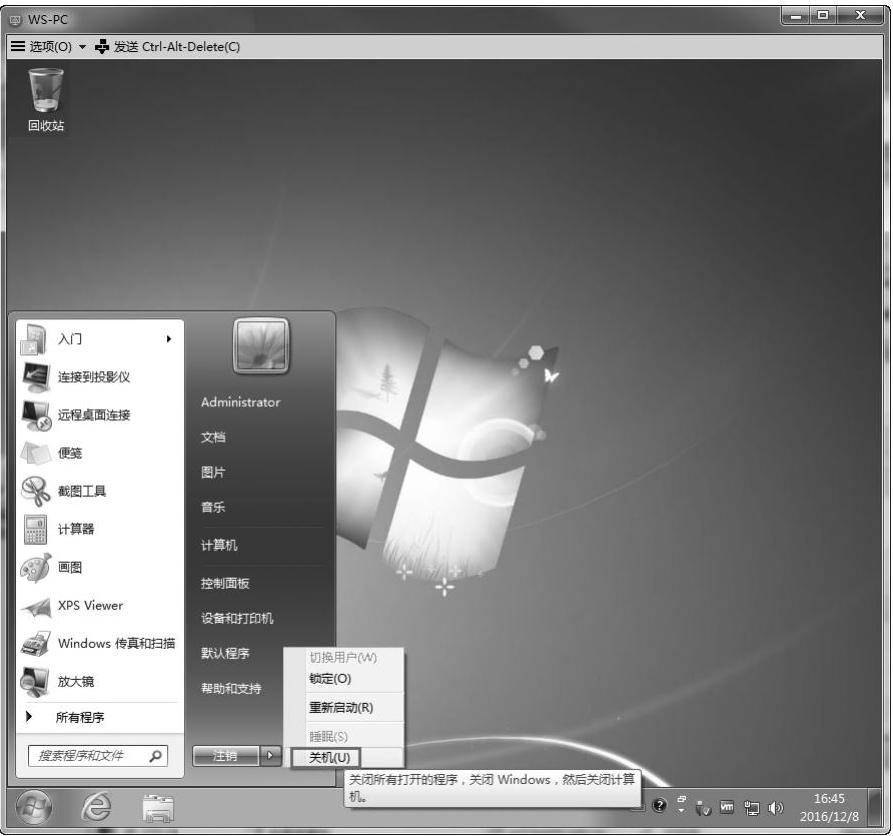Click the tray help question mark icon
This screenshot has height=836, width=893.
pos(659,806)
